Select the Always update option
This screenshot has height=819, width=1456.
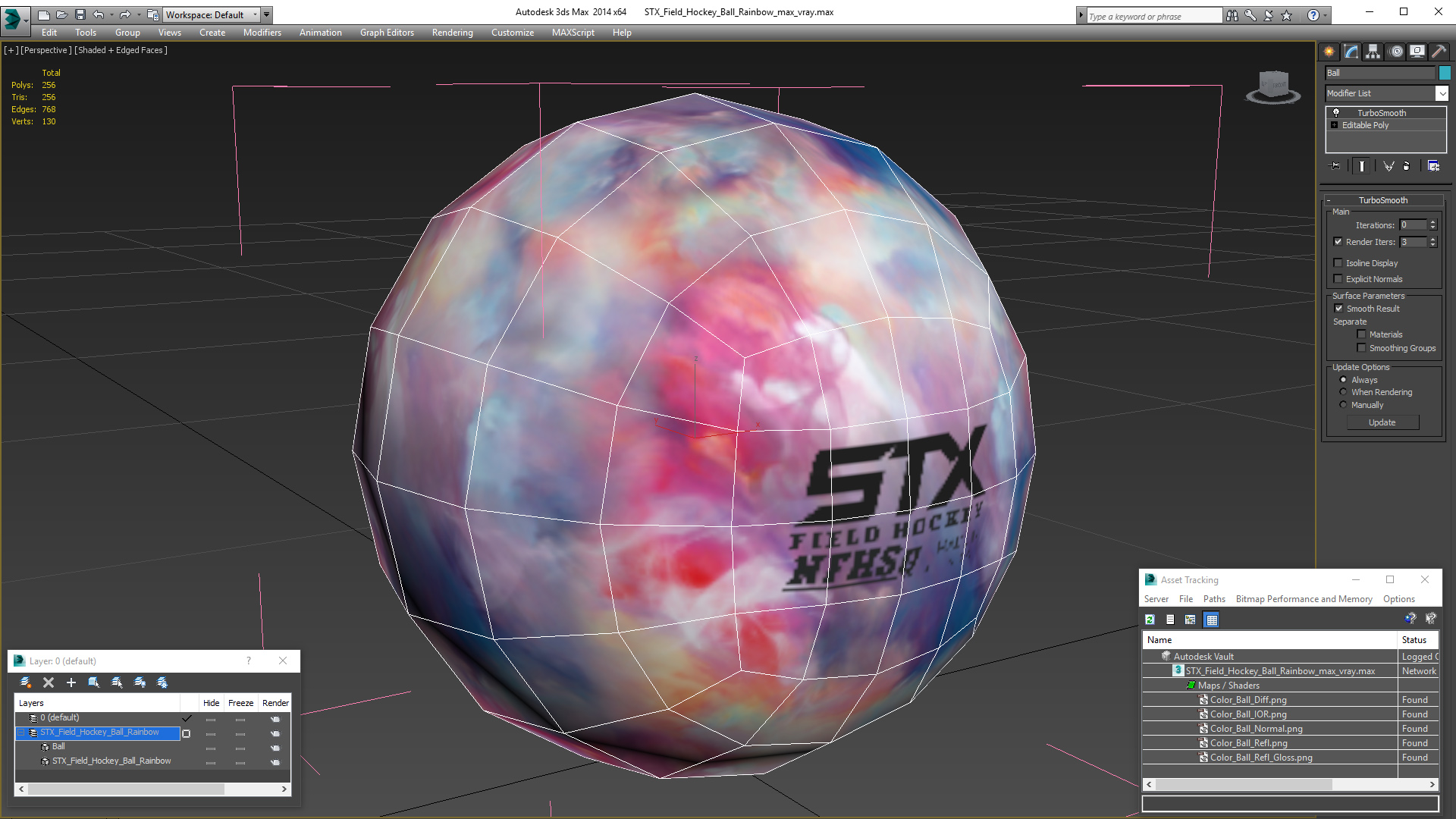point(1344,380)
